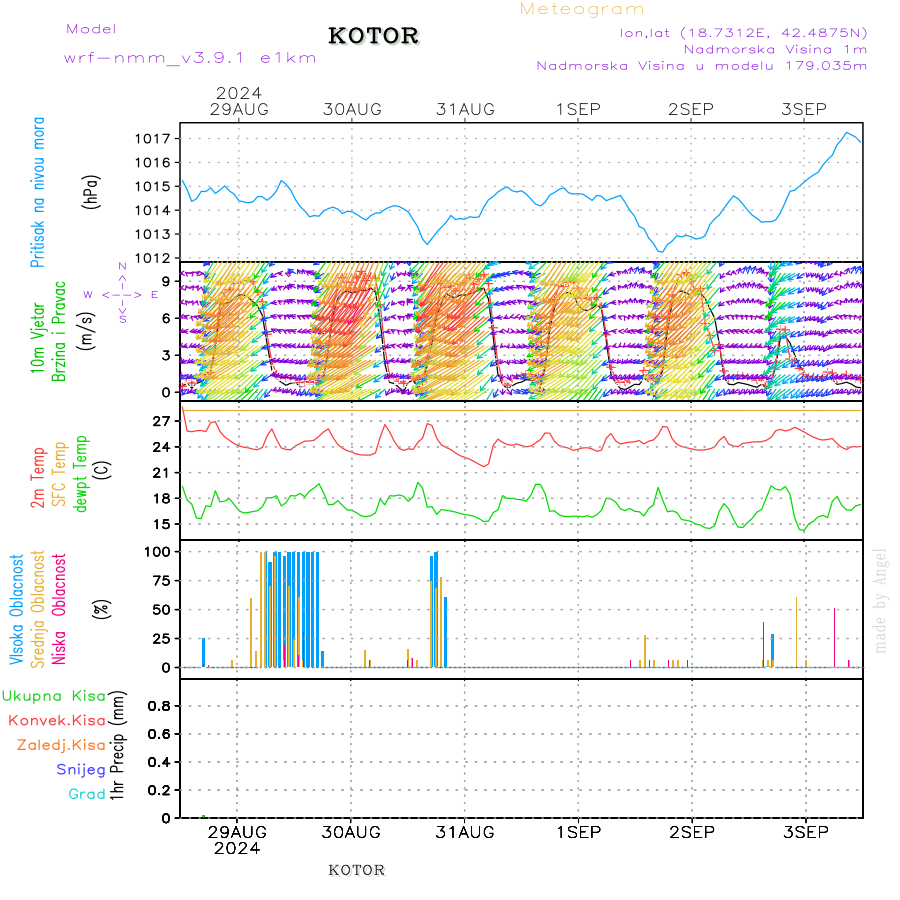This screenshot has width=900, height=900.
Task: Click the 100 tick on the cloud cover axis
Action: [157, 552]
